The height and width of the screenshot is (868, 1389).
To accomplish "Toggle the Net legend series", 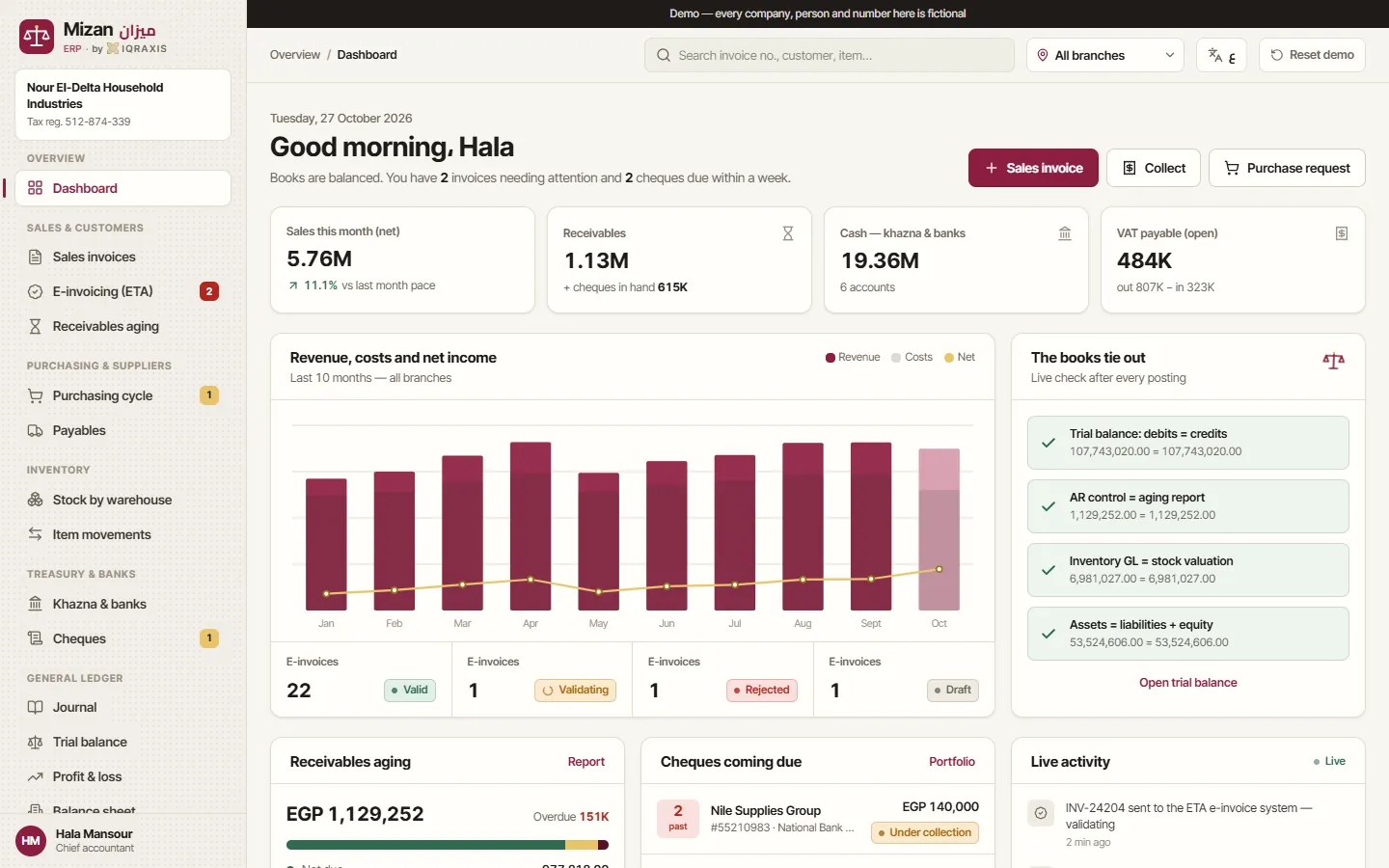I will (x=960, y=357).
